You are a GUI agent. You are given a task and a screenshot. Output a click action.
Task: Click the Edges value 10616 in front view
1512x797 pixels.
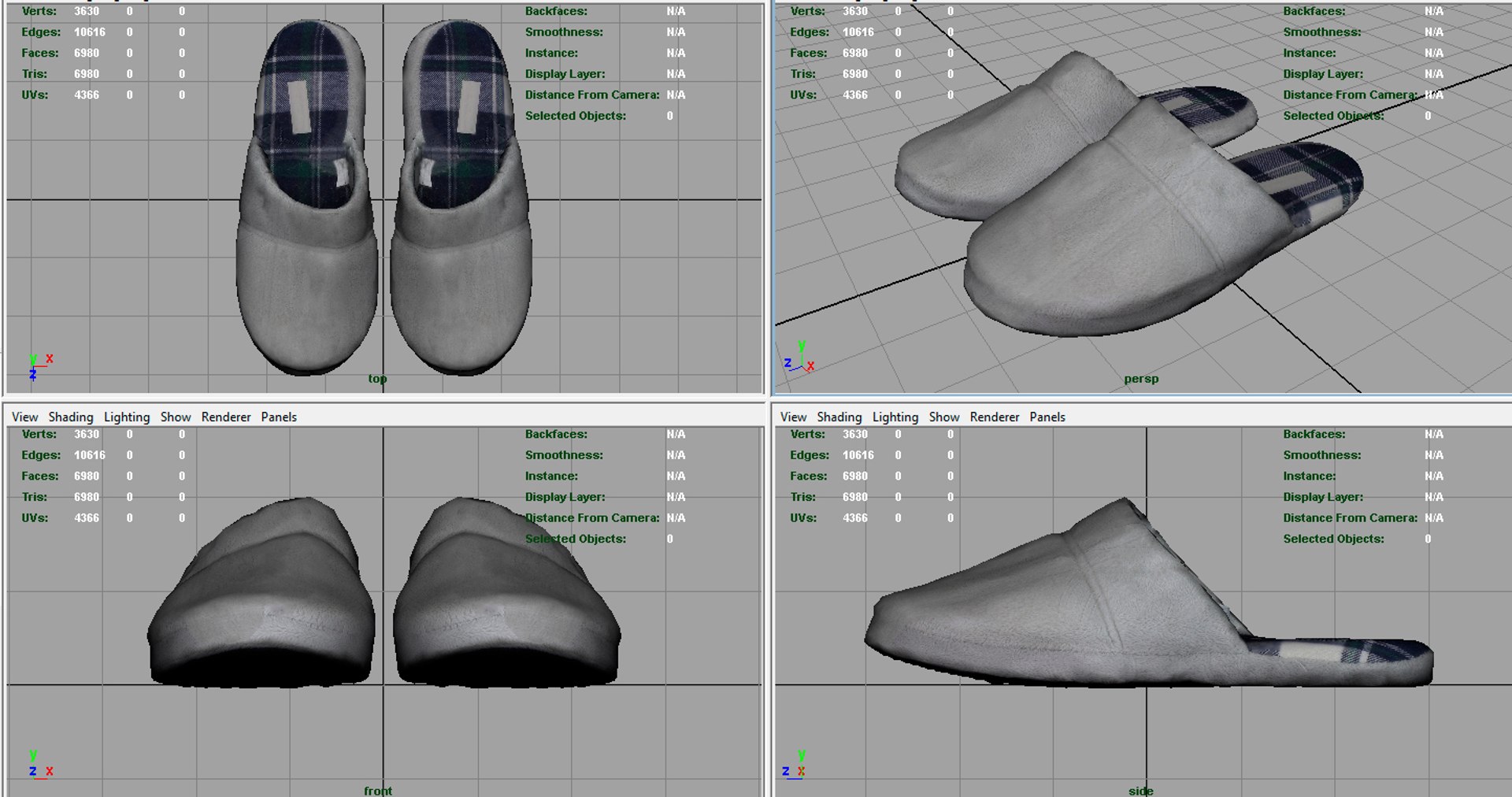(90, 455)
